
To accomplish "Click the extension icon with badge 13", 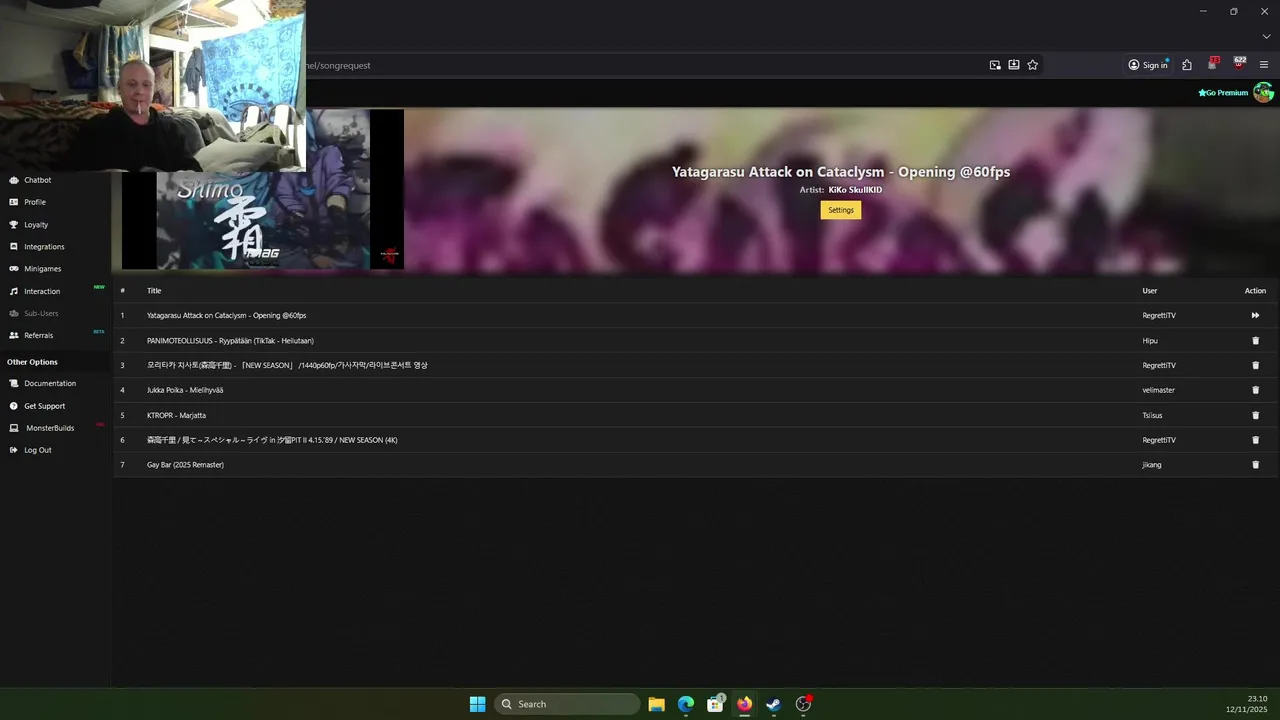I will pos(1213,63).
